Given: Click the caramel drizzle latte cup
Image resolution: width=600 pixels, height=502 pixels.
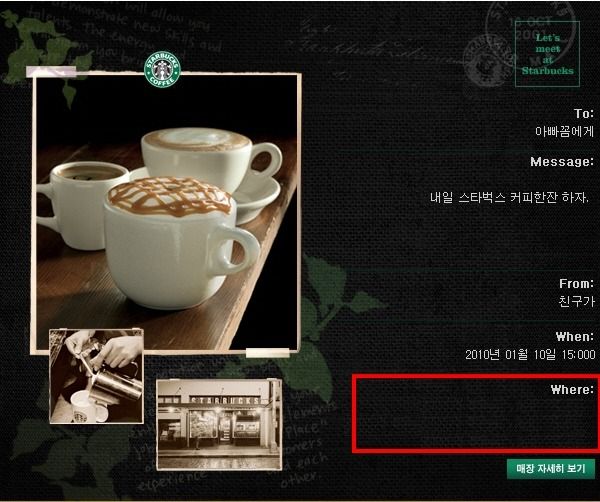Looking at the screenshot, I should coord(180,243).
